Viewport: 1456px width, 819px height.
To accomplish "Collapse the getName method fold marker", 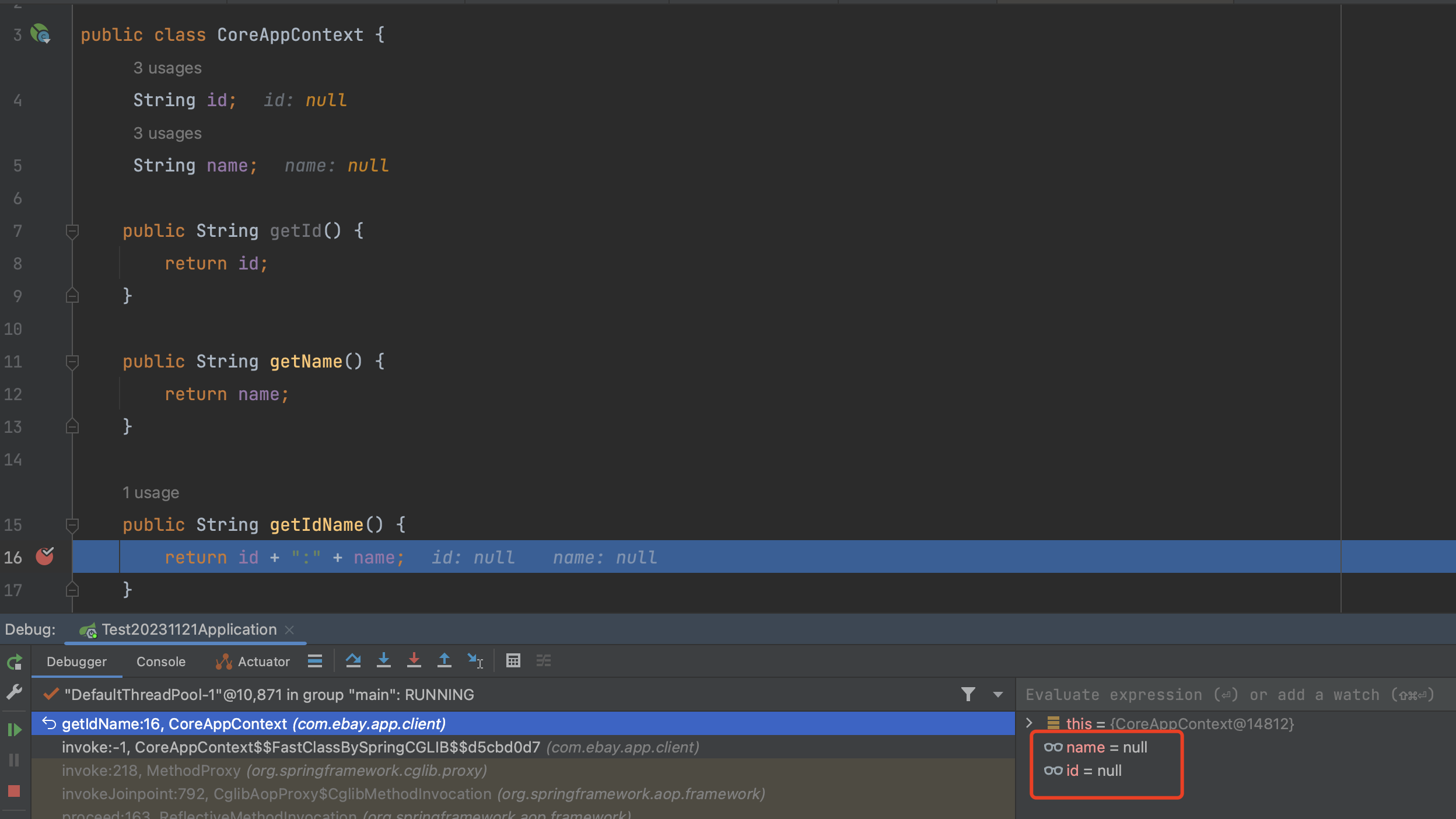I will (x=72, y=362).
